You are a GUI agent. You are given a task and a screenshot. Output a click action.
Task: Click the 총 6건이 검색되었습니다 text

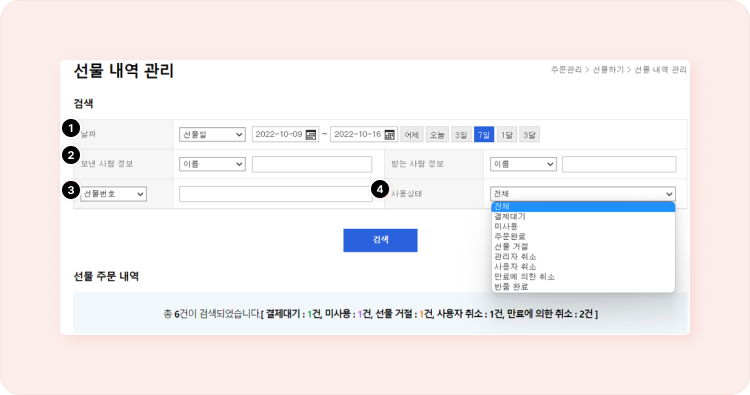coord(211,314)
